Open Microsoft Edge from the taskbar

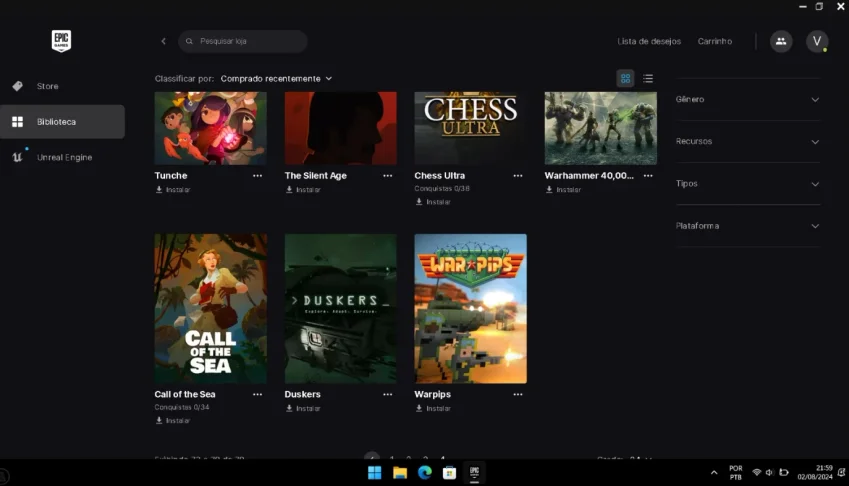(424, 473)
